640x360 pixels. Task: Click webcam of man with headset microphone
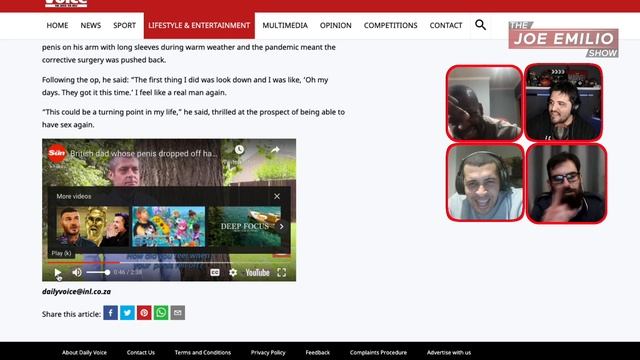[563, 102]
